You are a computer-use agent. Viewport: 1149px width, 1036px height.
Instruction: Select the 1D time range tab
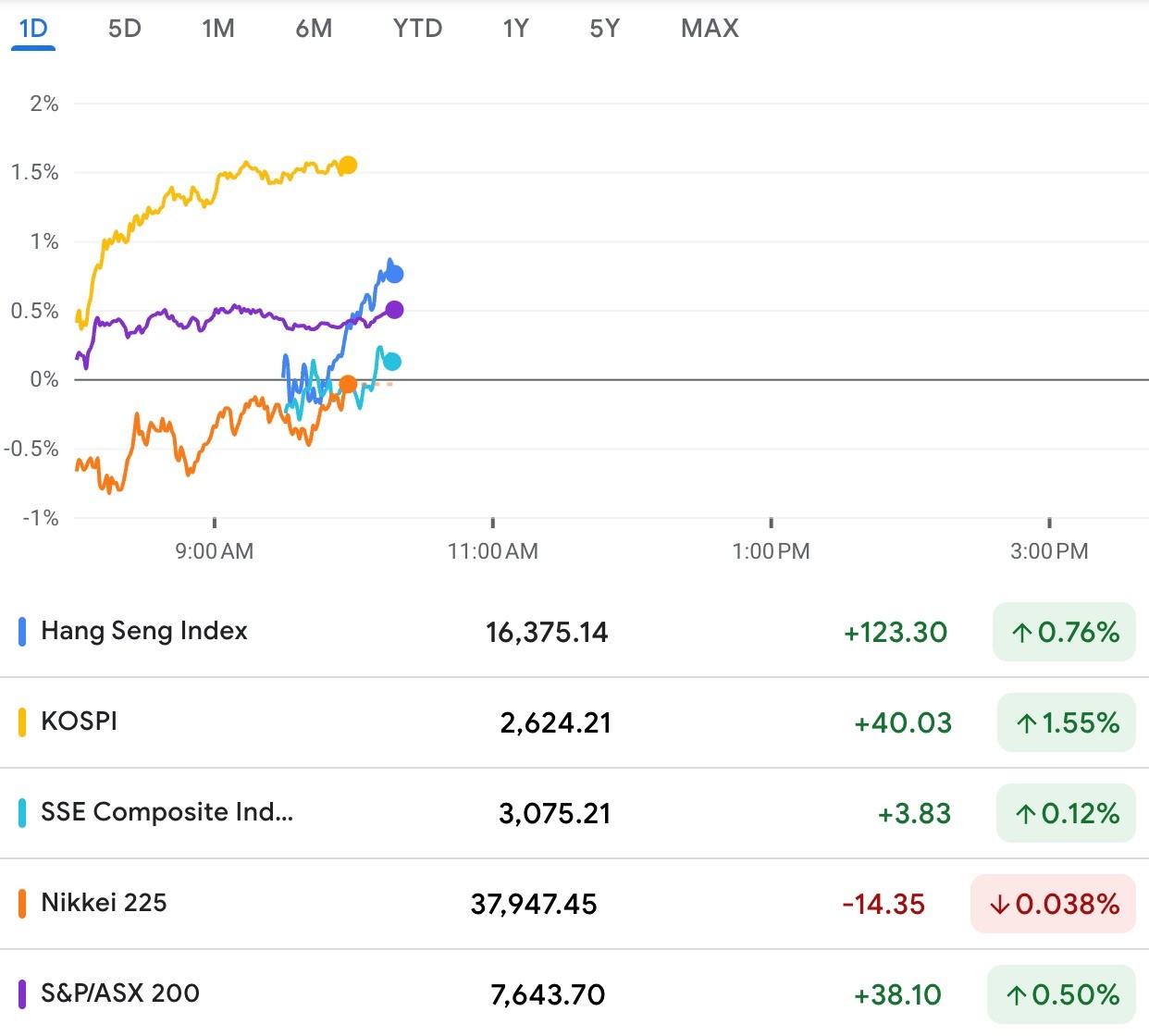33,29
